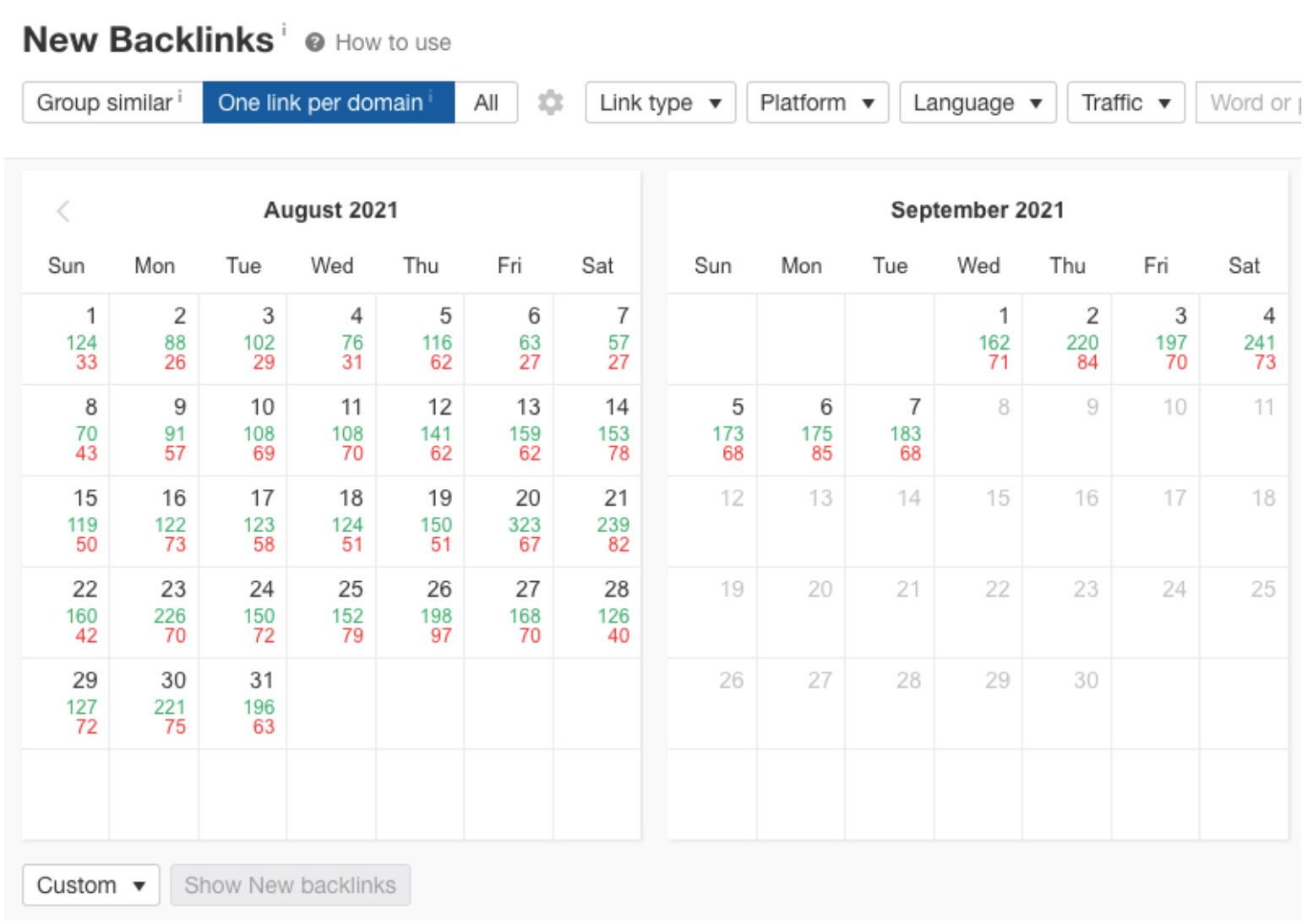Viewport: 1313px width, 924px height.
Task: Click the info marker beside New Backlinks title
Action: coord(284,28)
